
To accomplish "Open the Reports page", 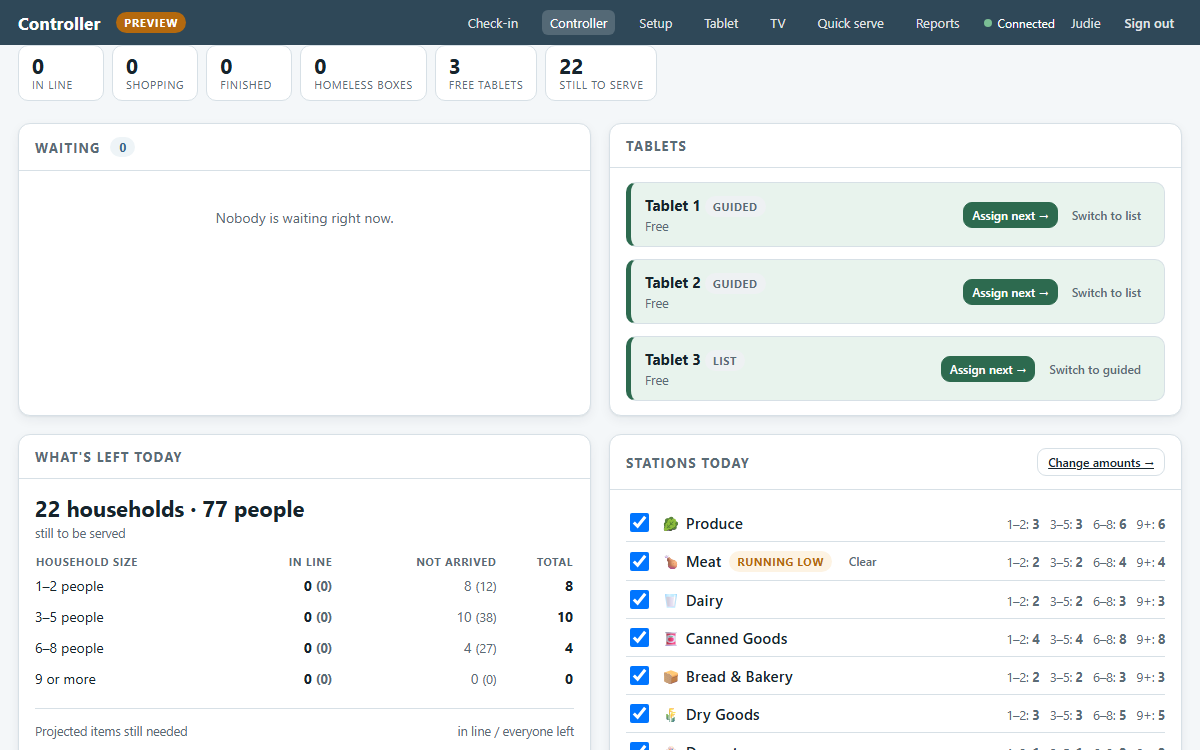I will click(937, 23).
